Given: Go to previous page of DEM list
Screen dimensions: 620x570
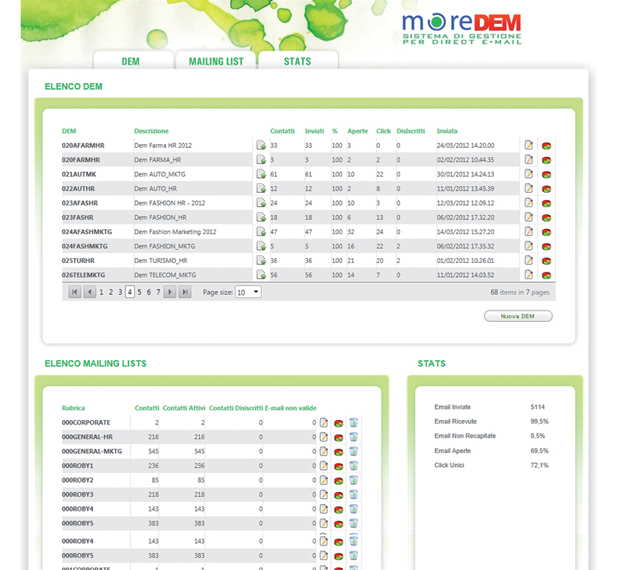Looking at the screenshot, I should pos(90,292).
